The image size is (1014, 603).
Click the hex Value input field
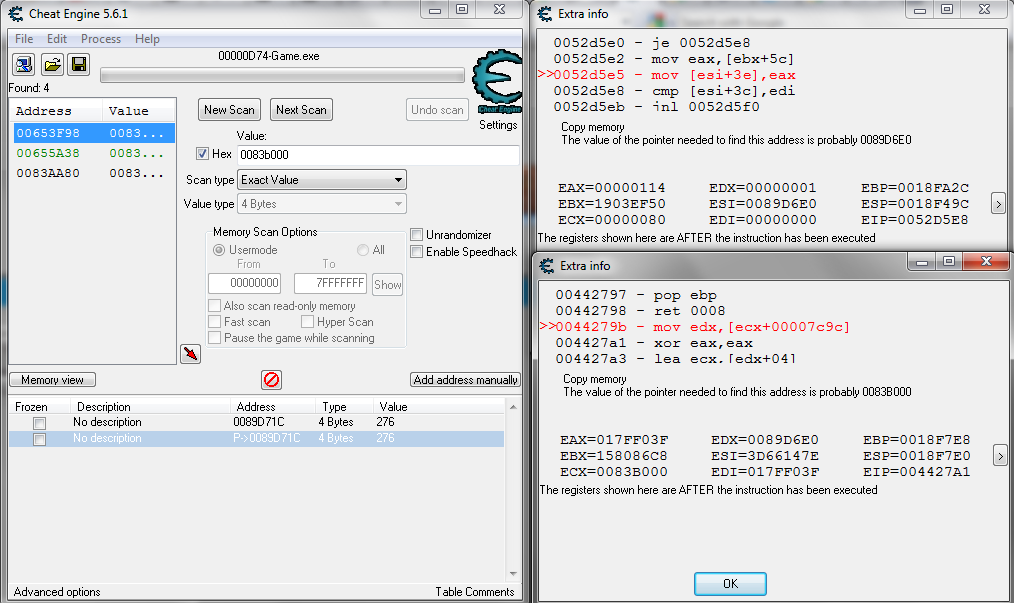tap(377, 155)
